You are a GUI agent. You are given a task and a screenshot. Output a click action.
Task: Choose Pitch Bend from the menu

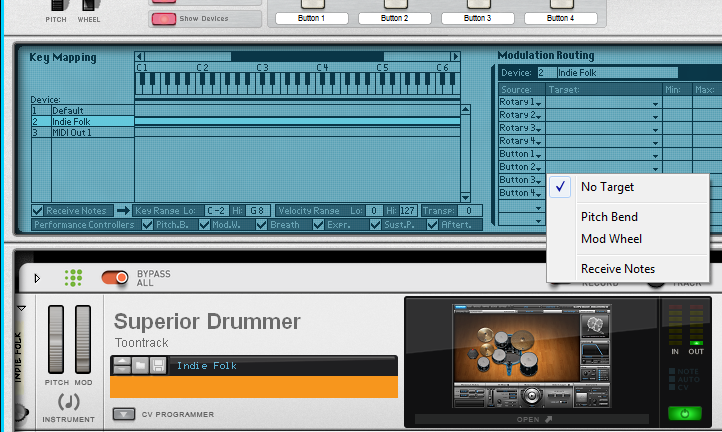[628, 217]
